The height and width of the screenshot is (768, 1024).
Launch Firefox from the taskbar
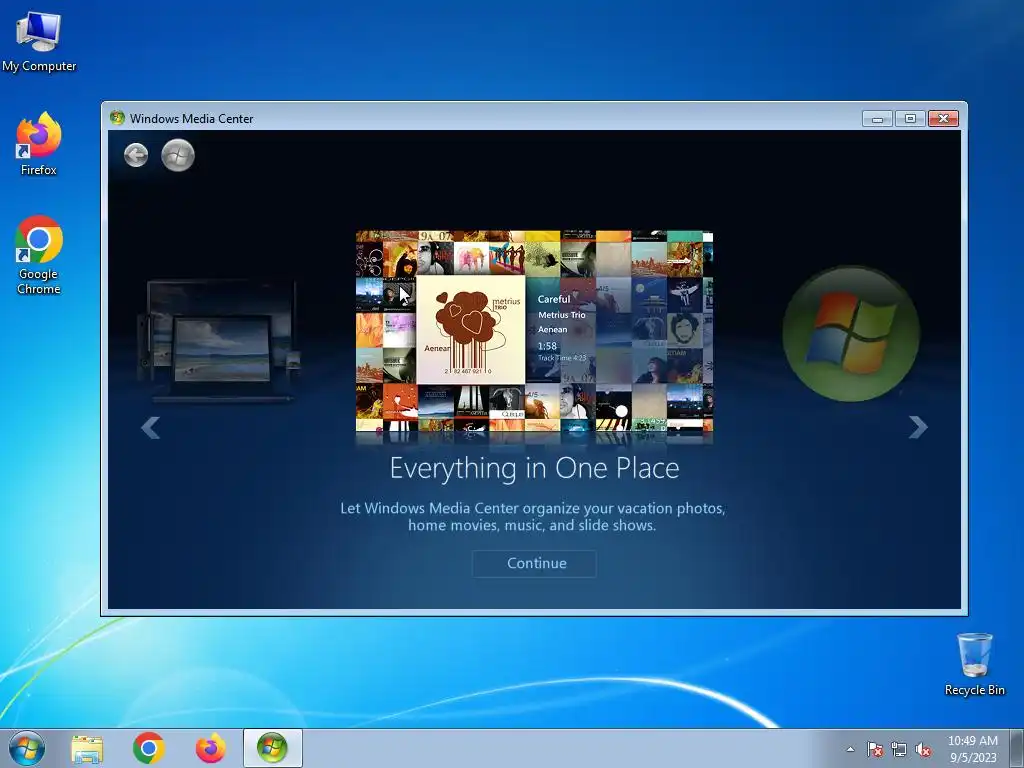pos(210,748)
